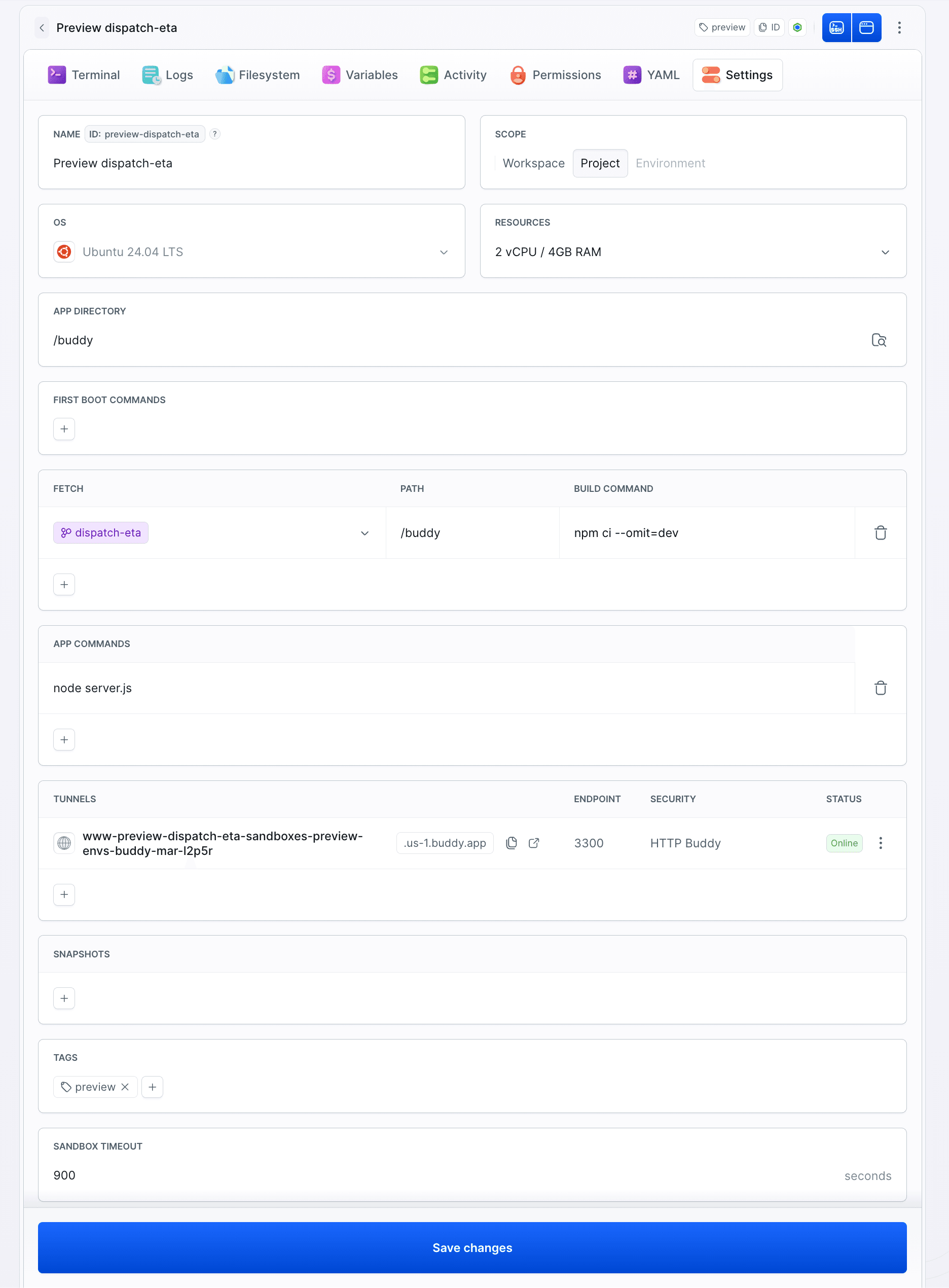949x1288 pixels.
Task: Click the Online status badge
Action: [x=844, y=843]
